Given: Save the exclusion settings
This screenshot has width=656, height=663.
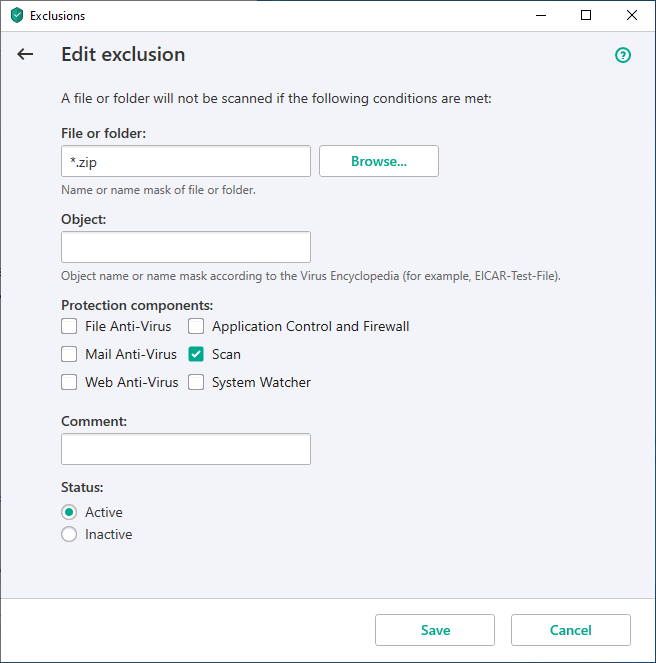Looking at the screenshot, I should tap(435, 630).
